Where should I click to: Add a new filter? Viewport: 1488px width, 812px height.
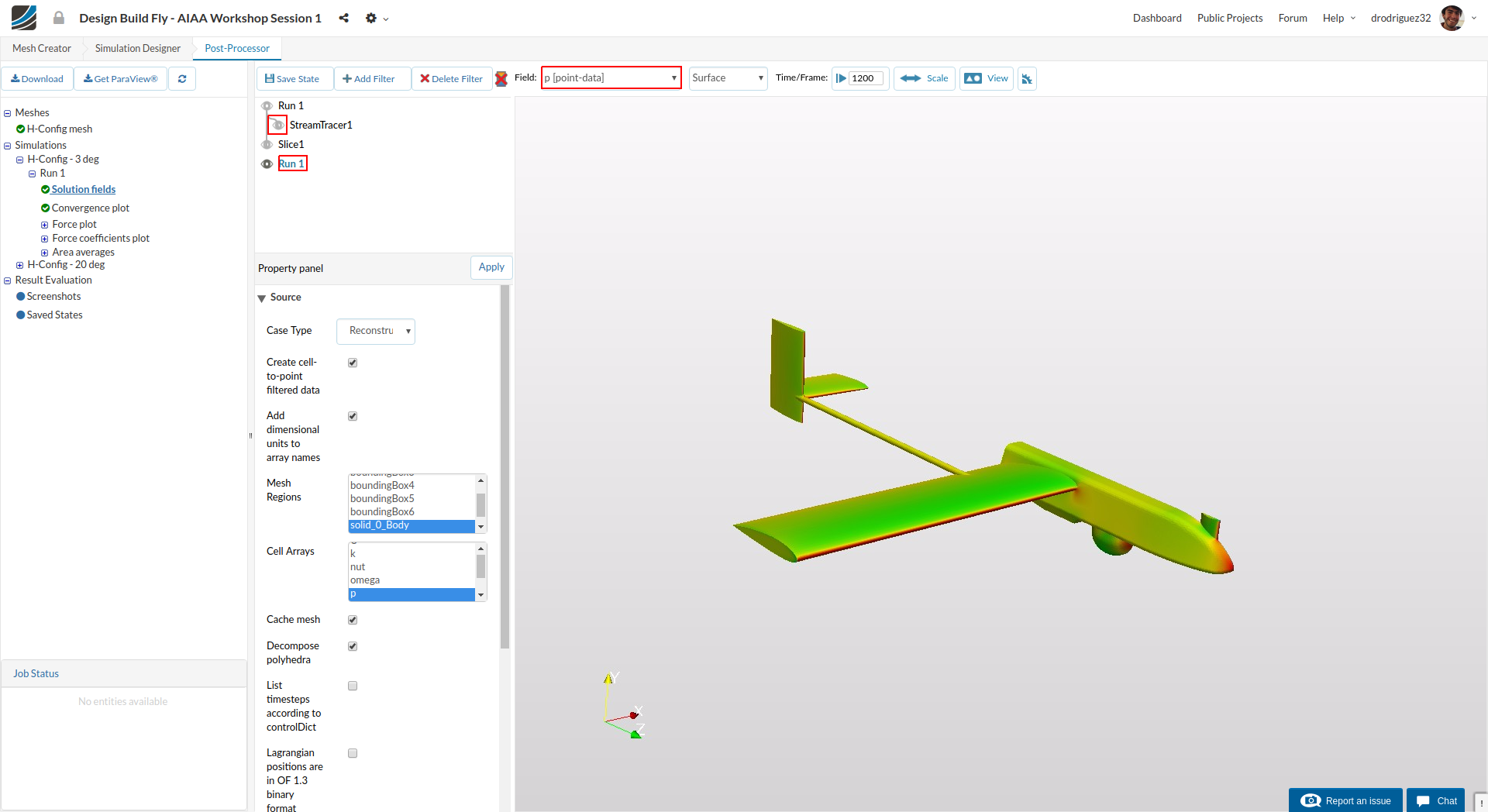(372, 78)
